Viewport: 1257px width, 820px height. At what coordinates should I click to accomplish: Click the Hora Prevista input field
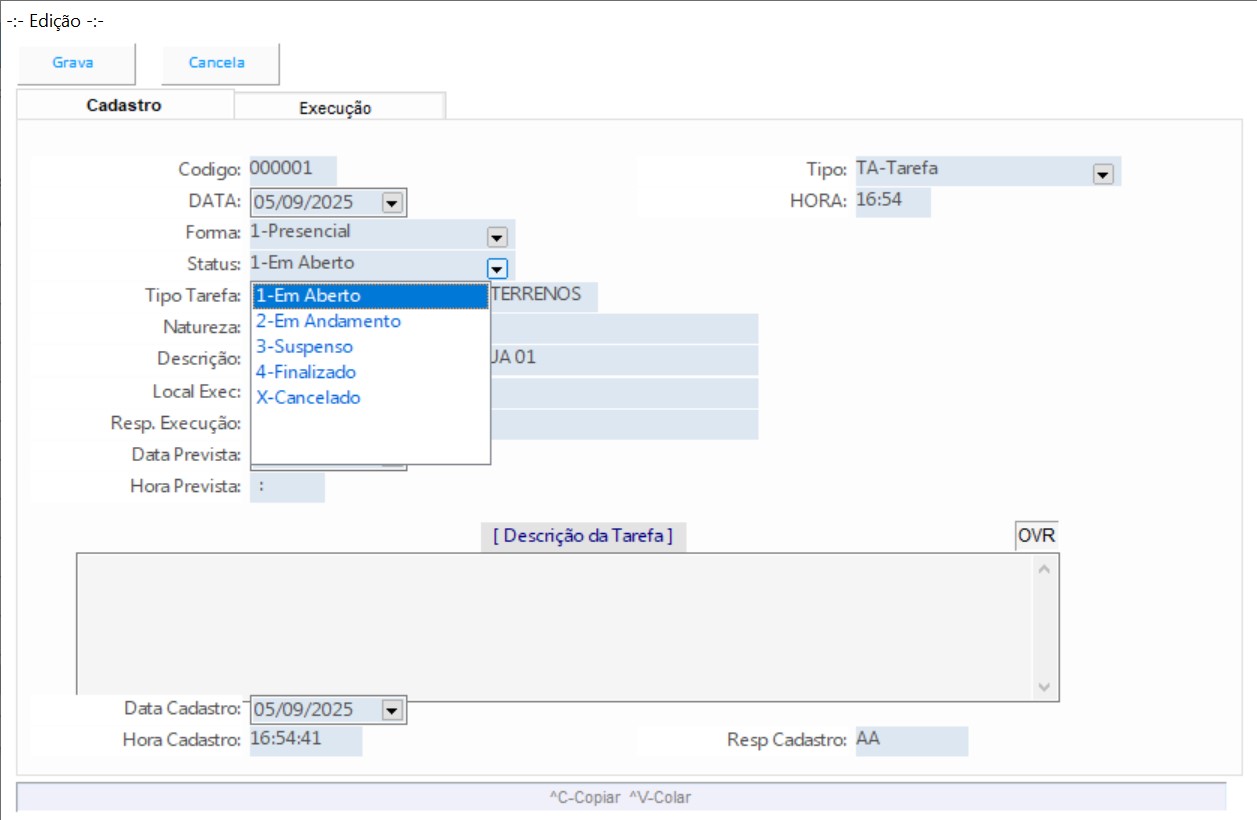[x=287, y=488]
